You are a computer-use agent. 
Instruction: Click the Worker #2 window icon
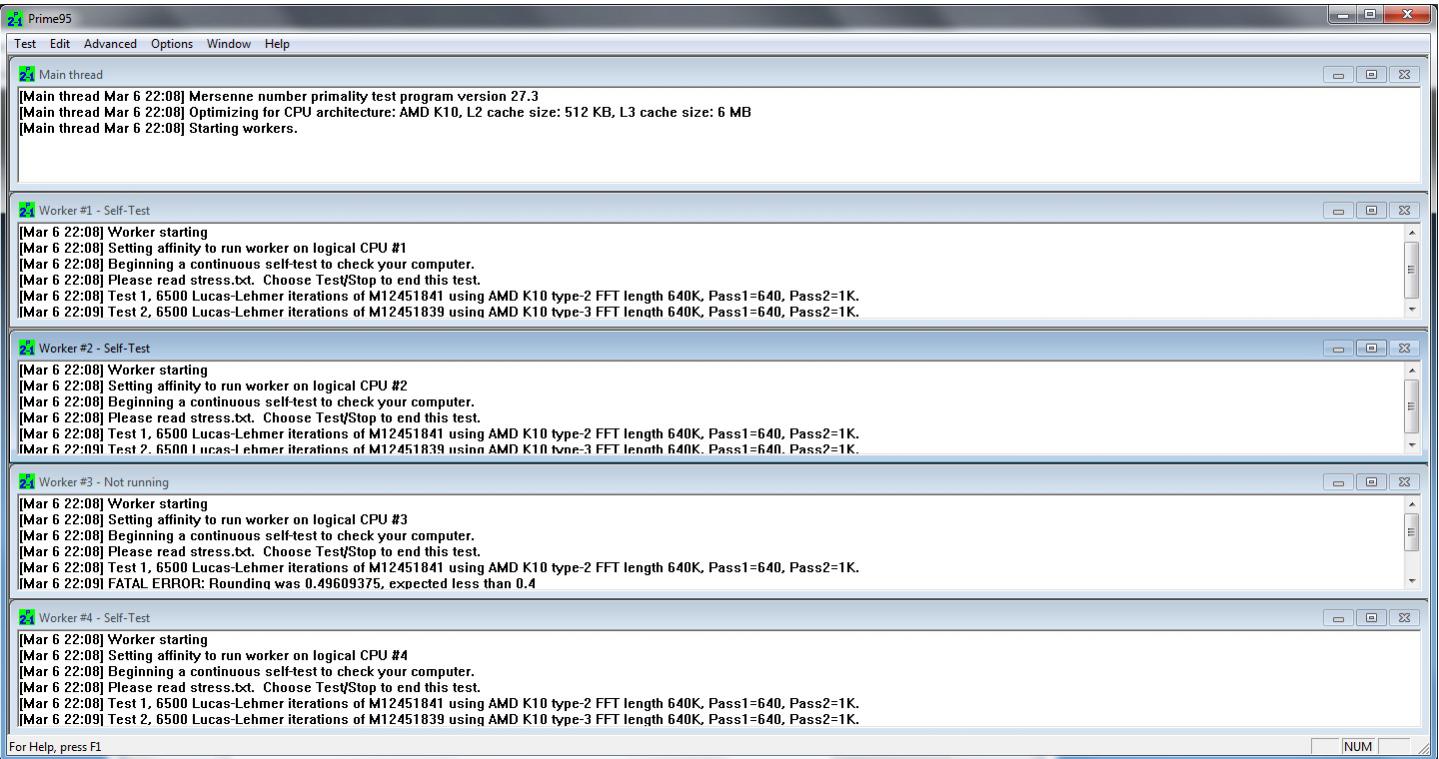pyautogui.click(x=27, y=347)
